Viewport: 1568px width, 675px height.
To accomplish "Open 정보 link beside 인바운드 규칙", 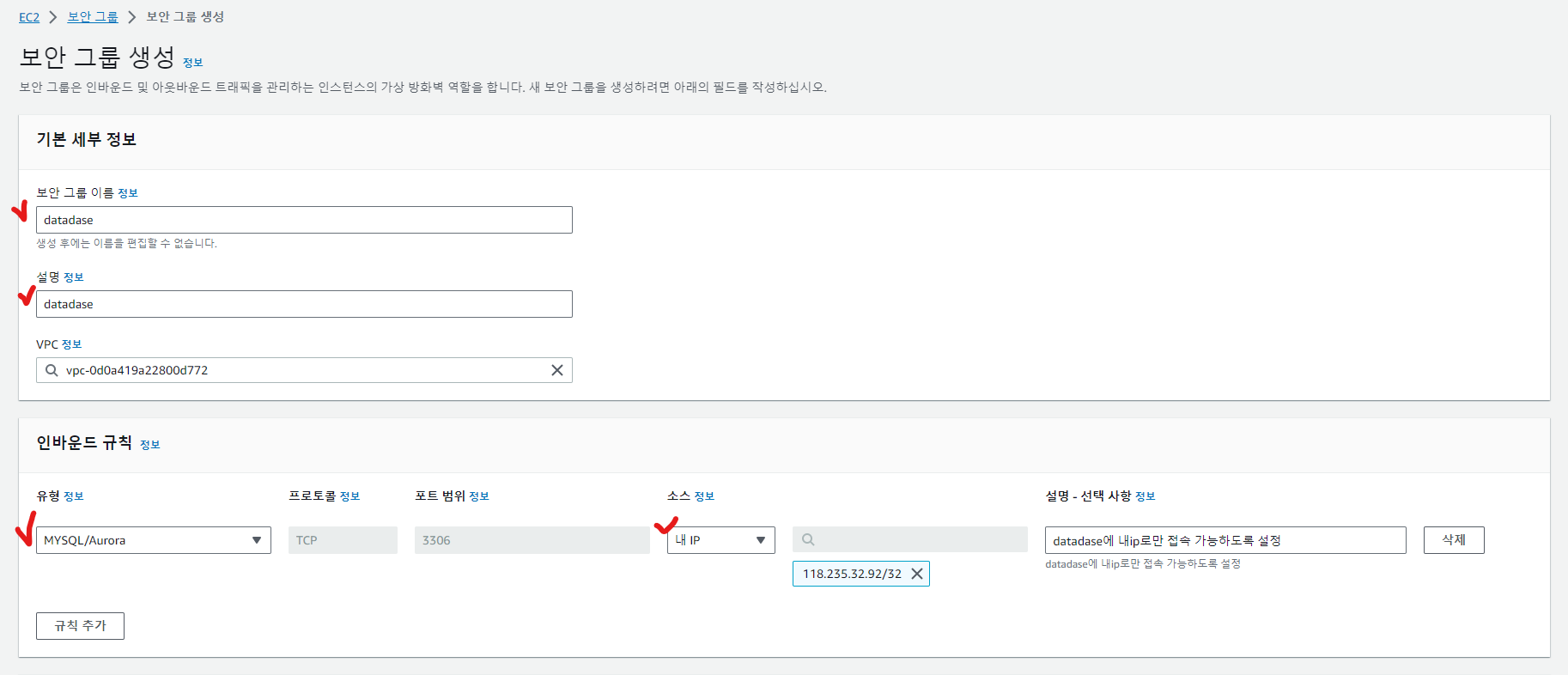I will click(x=150, y=445).
